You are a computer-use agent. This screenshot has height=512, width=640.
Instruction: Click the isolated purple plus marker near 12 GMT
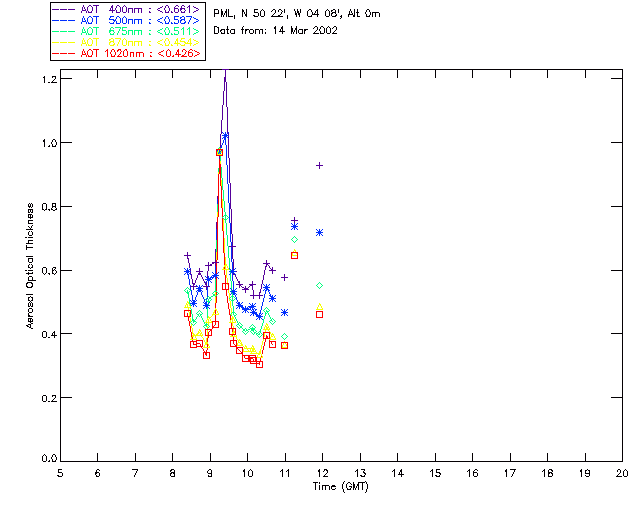point(320,165)
